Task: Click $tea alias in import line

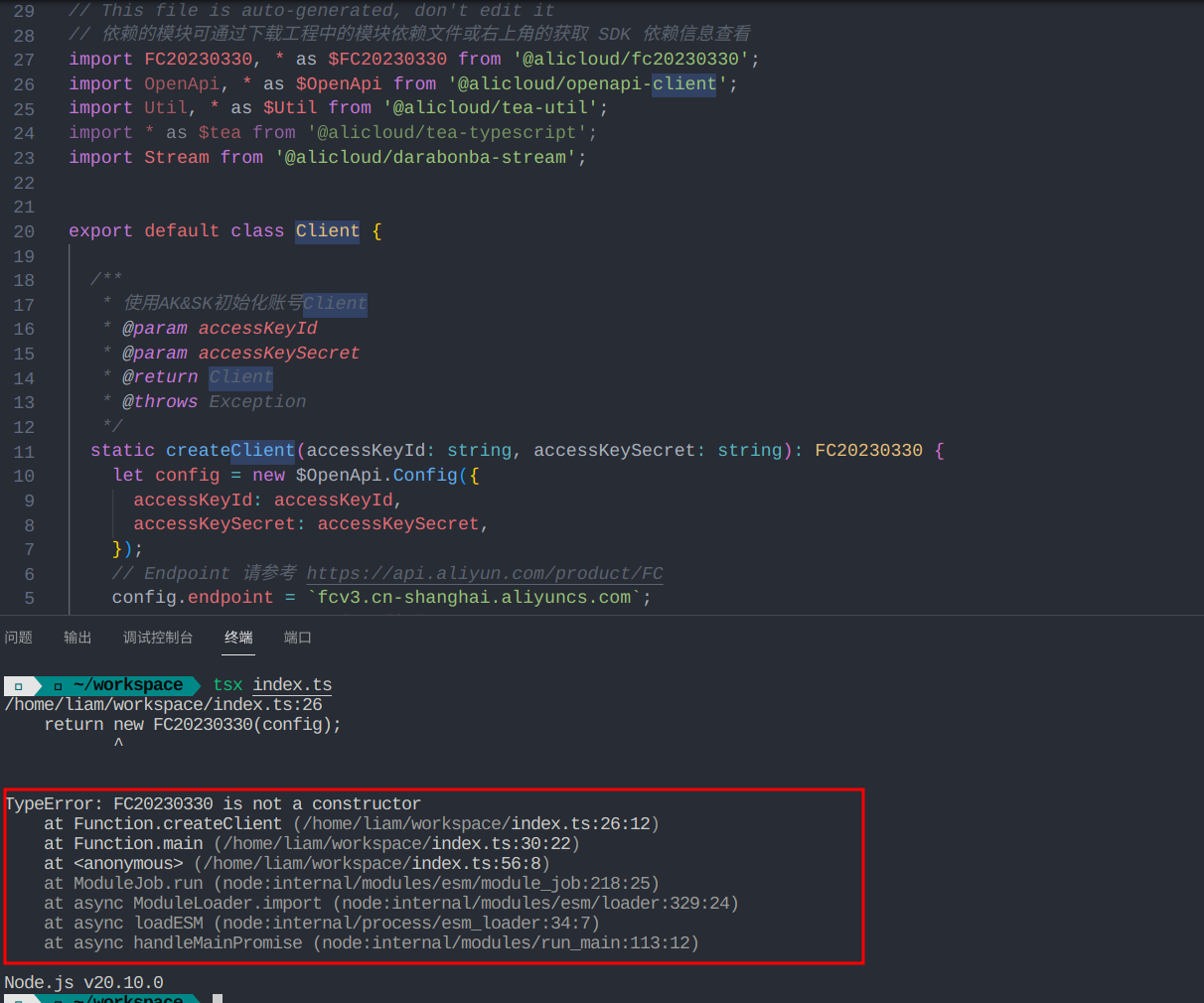Action: tap(220, 133)
